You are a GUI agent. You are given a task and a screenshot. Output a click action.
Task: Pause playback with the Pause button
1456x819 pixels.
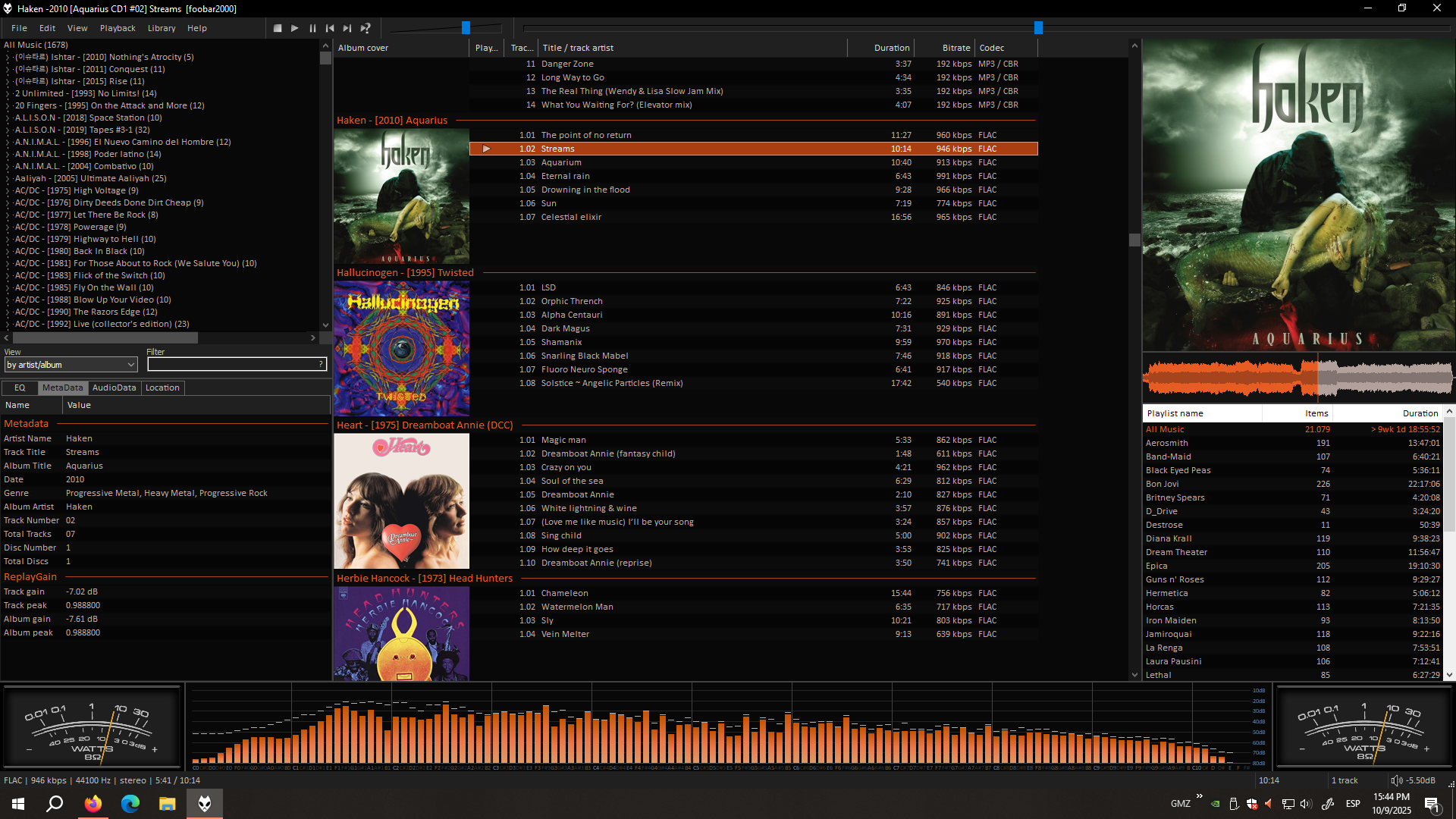click(312, 28)
